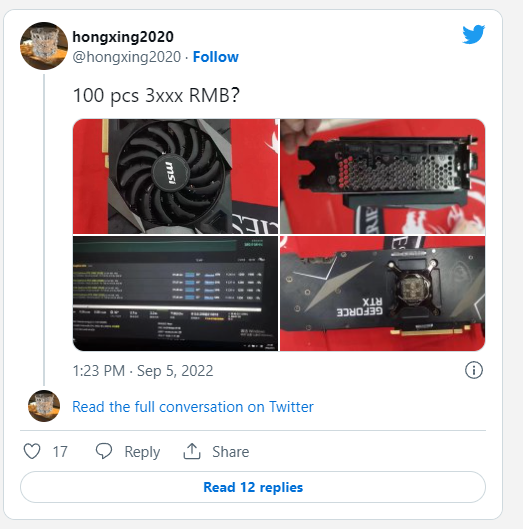Click the reply speech bubble icon
523x529 pixels.
[104, 451]
